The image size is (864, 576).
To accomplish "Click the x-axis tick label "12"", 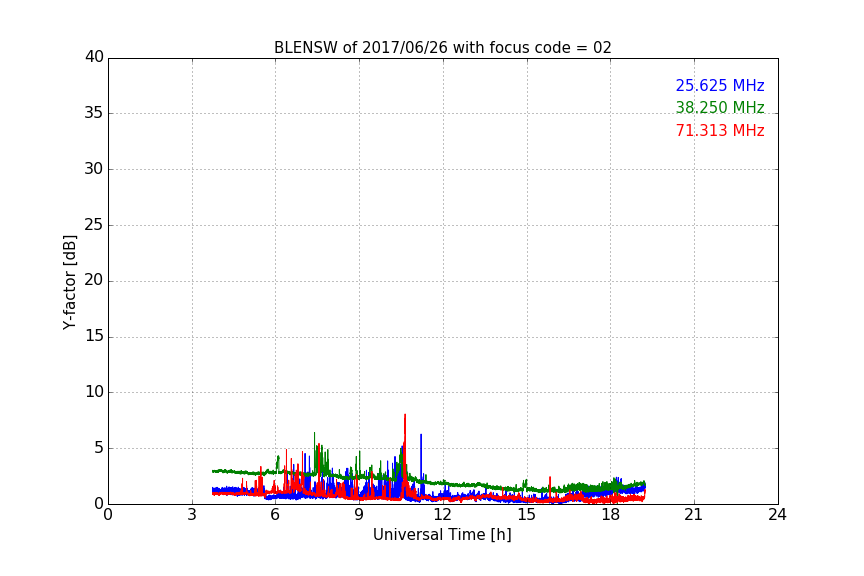I will click(x=442, y=515).
